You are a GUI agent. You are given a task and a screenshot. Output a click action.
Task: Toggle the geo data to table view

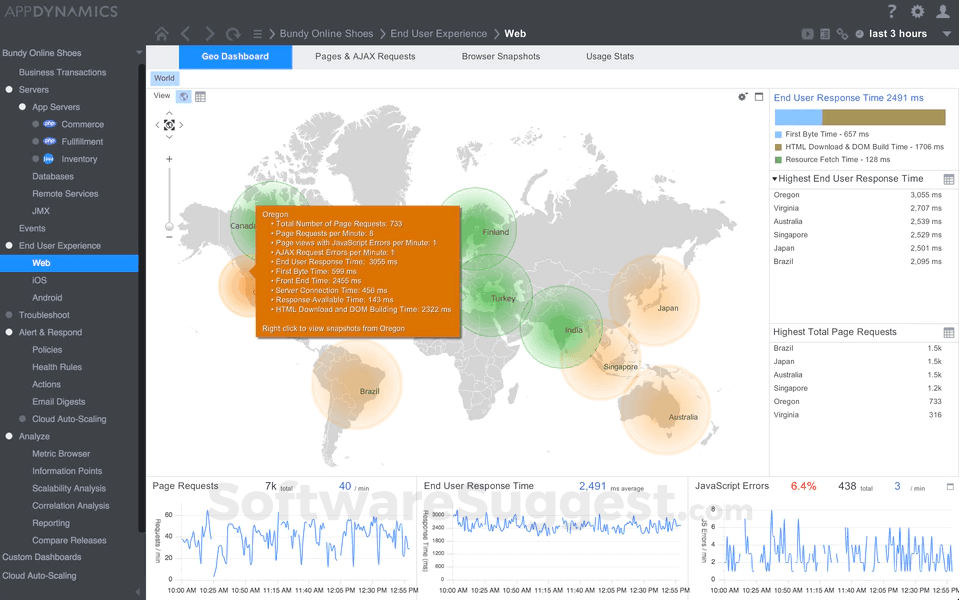199,96
